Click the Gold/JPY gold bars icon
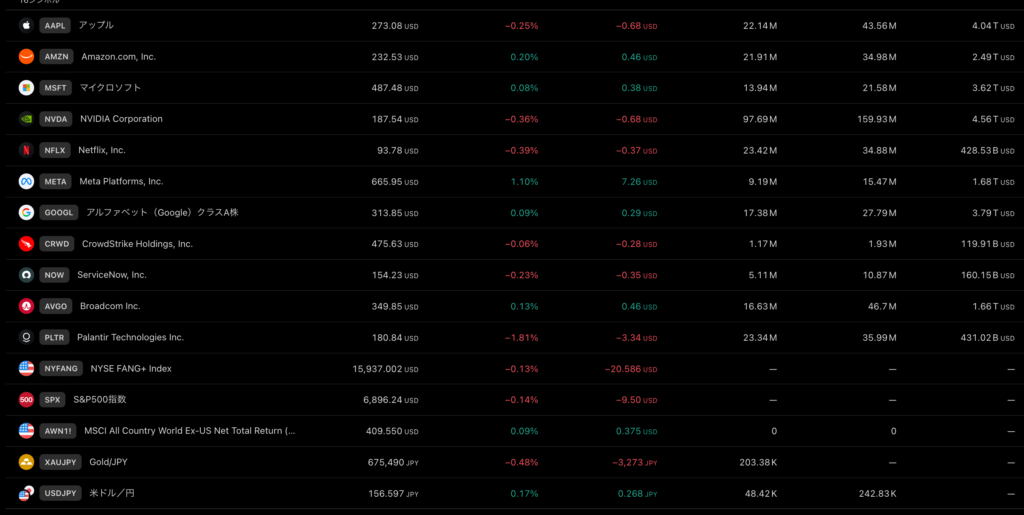 [26, 462]
